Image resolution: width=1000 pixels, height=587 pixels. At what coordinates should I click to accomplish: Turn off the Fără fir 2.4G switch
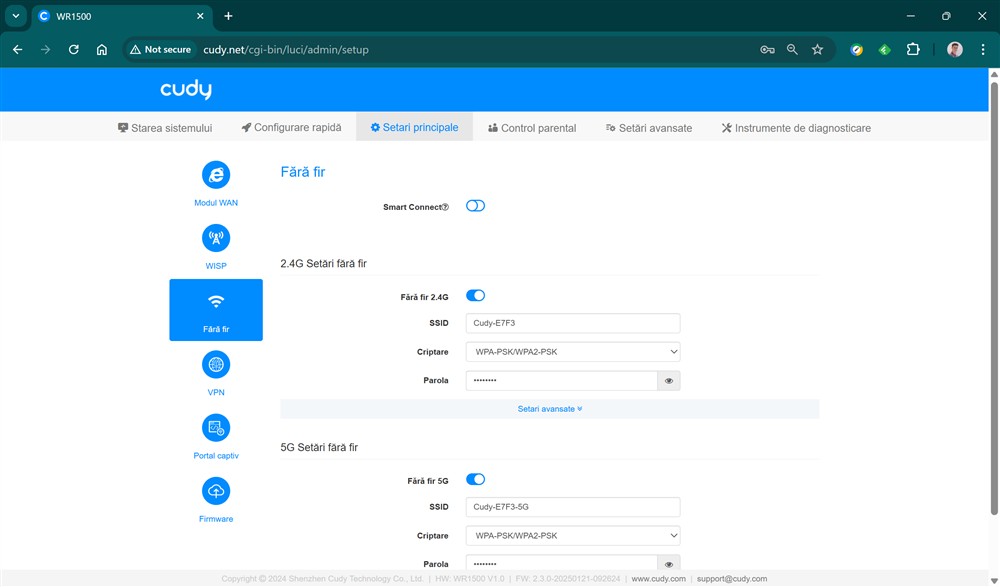tap(475, 296)
